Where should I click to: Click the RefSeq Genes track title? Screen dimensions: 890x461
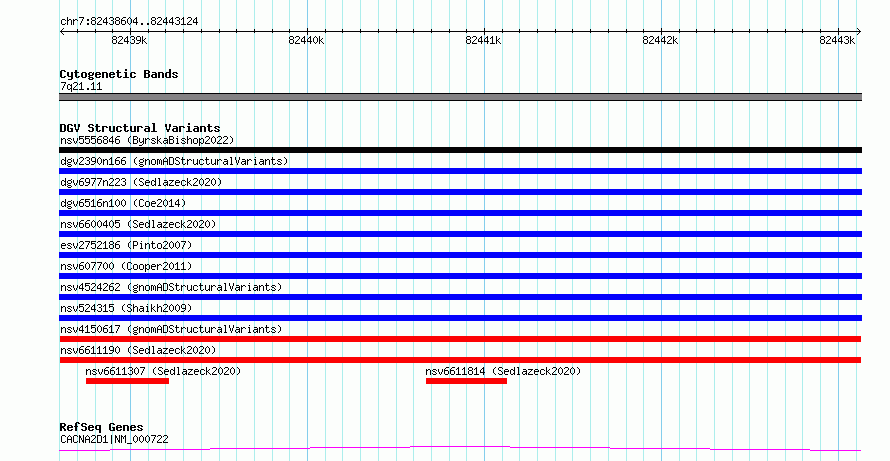pyautogui.click(x=102, y=428)
